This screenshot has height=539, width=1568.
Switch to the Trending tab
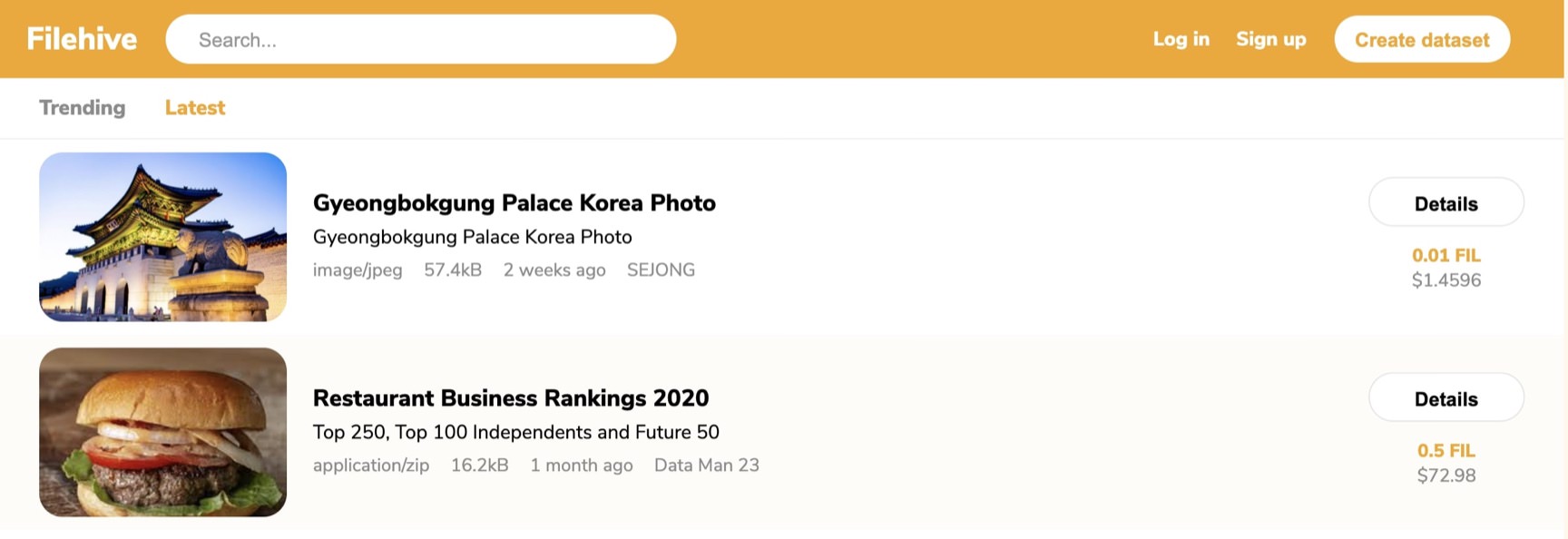pyautogui.click(x=83, y=108)
